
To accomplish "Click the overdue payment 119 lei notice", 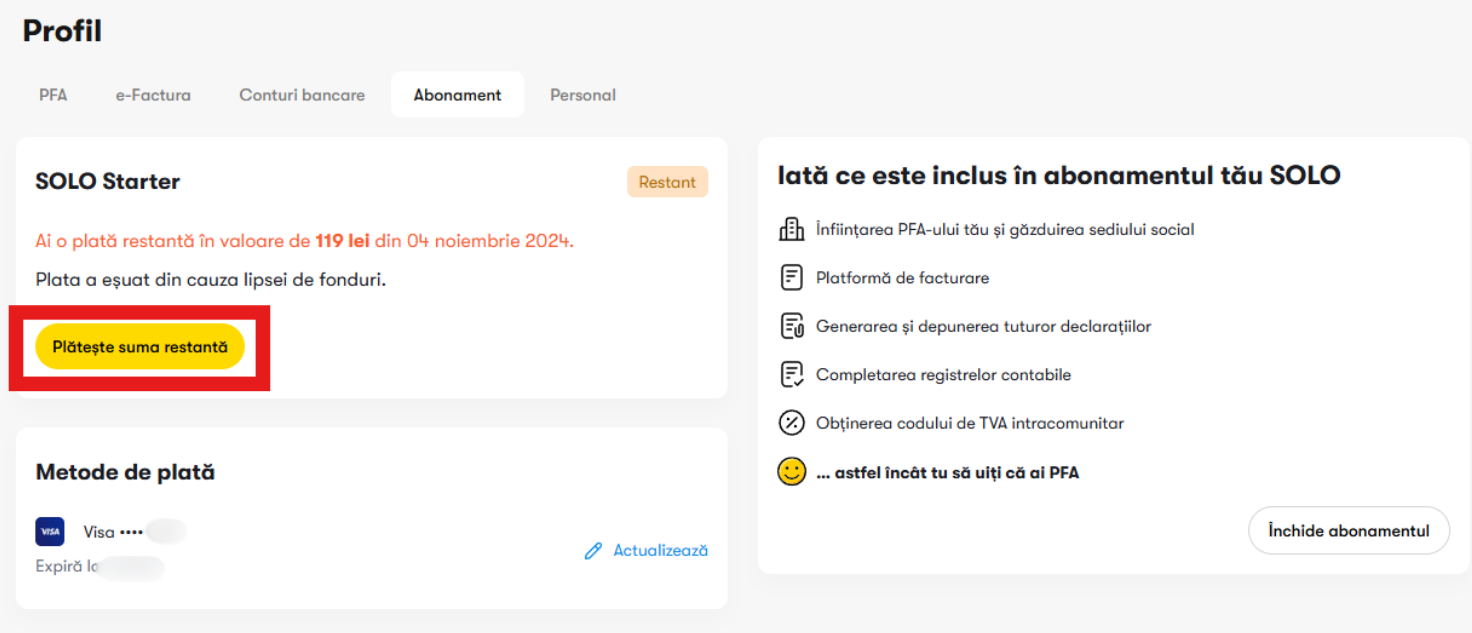I will coord(304,241).
